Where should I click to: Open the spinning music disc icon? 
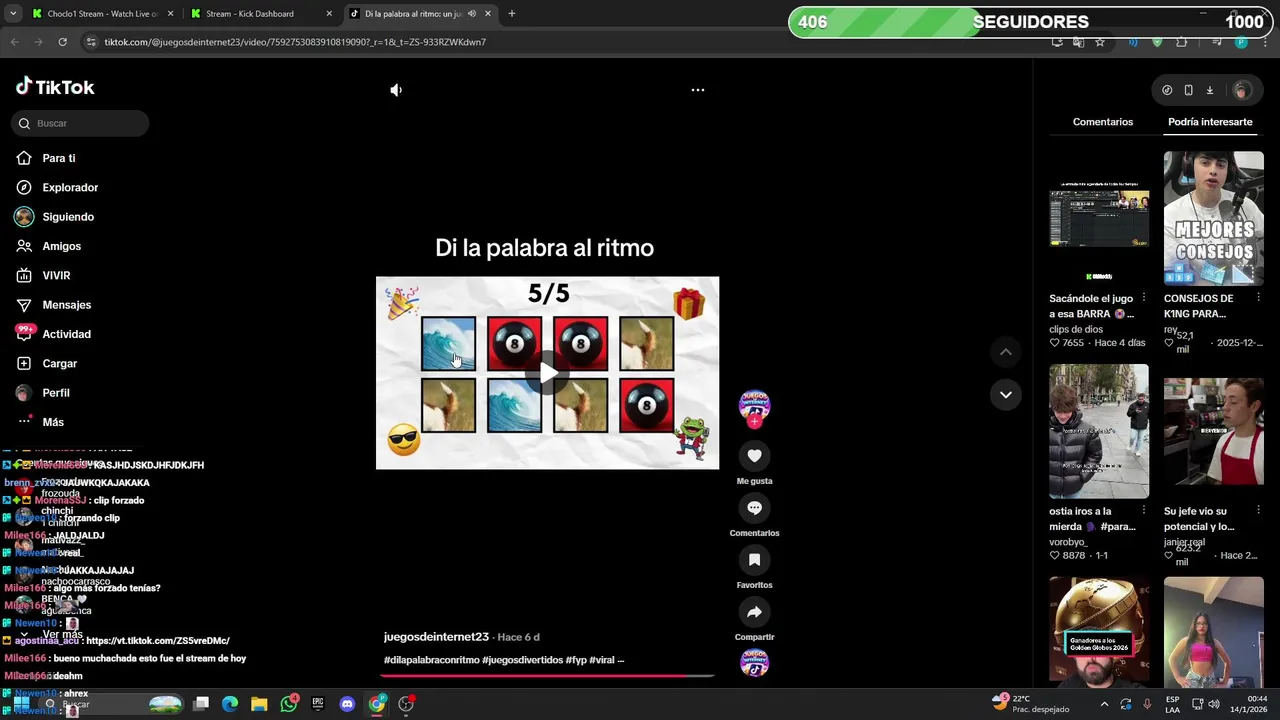click(754, 663)
